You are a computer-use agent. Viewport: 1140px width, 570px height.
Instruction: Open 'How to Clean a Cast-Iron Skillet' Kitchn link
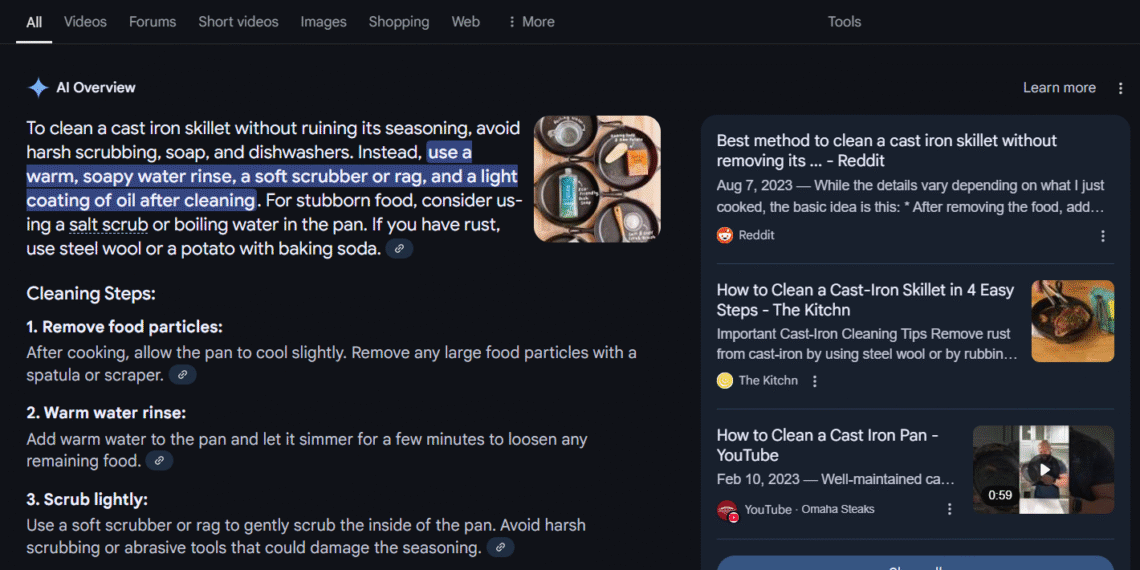(x=864, y=299)
